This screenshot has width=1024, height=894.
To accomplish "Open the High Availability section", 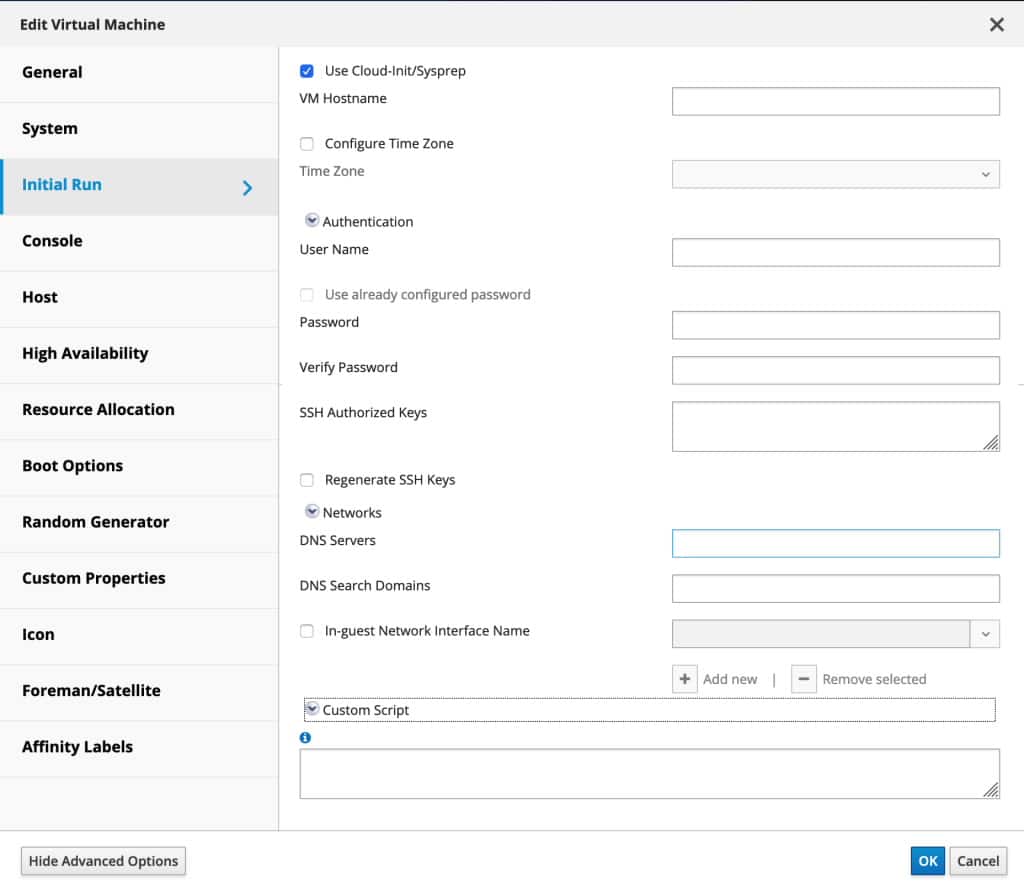I will click(x=84, y=353).
